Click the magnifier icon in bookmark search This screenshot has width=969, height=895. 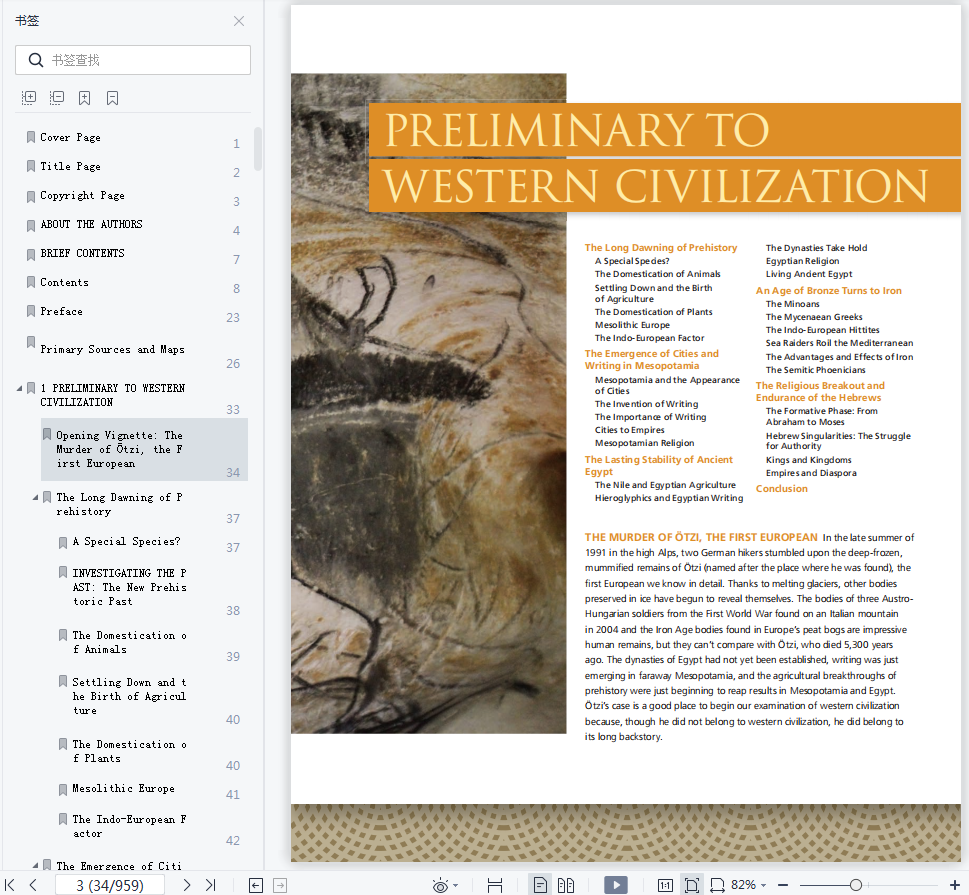(x=36, y=60)
